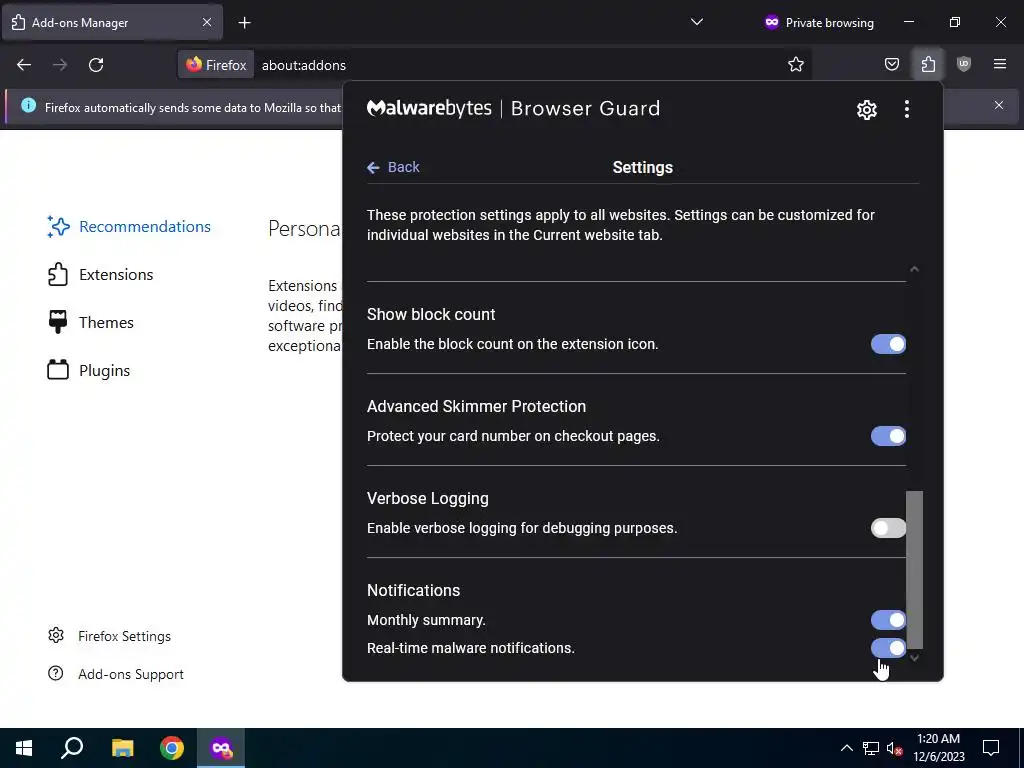This screenshot has width=1024, height=768.
Task: Enable Verbose Logging switch
Action: click(x=888, y=528)
